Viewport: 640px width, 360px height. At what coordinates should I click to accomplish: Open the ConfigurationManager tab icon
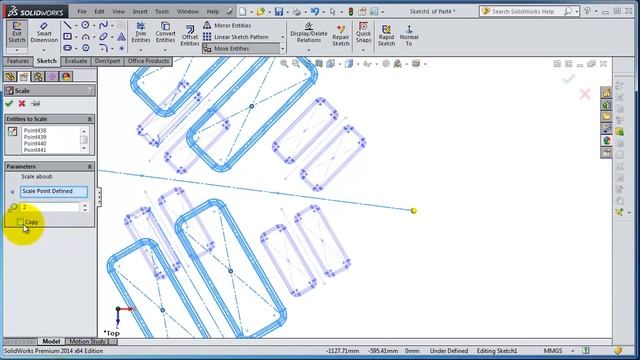[x=38, y=76]
